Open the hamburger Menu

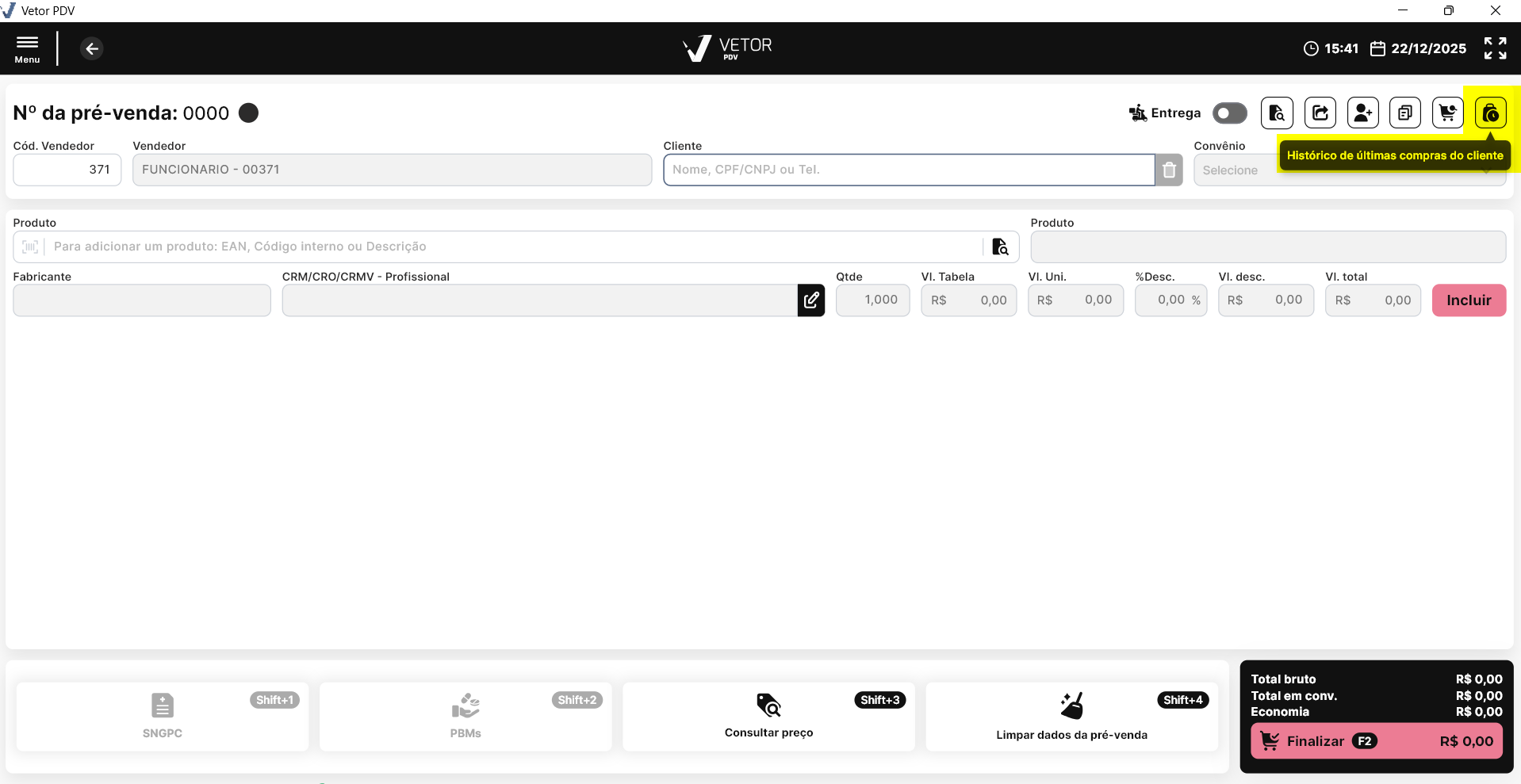coord(27,48)
